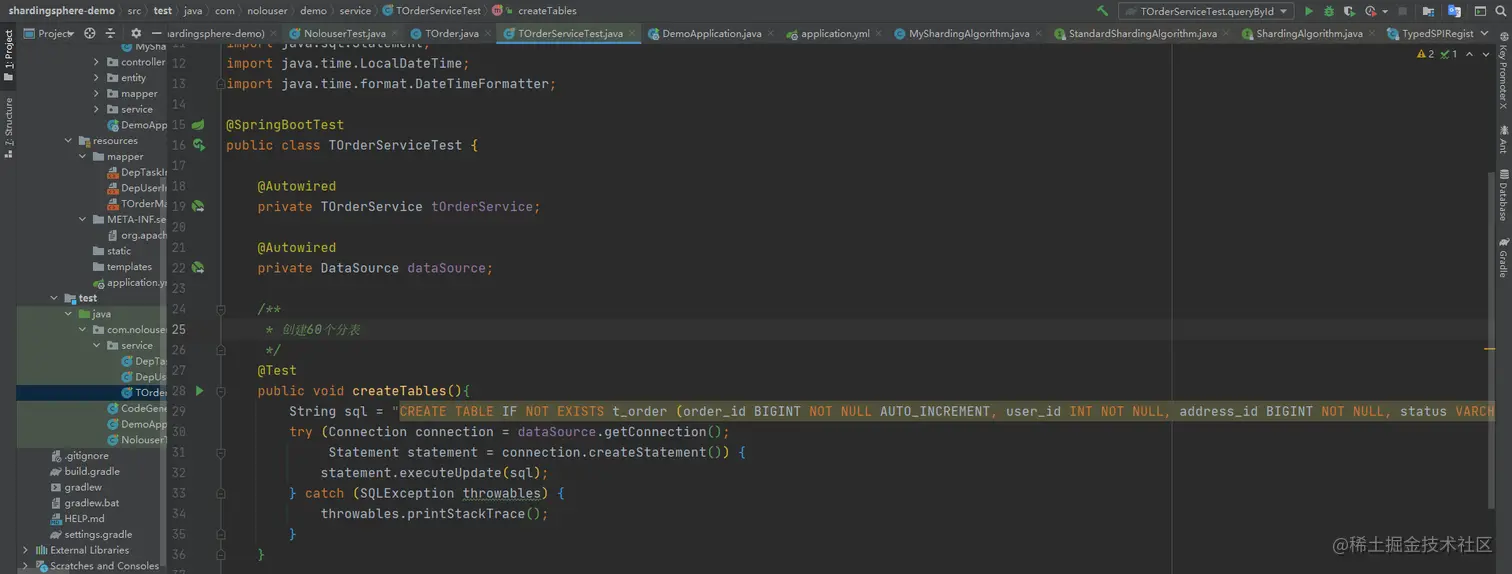Viewport: 1512px width, 574px height.
Task: Click the warnings count indicator
Action: click(x=1426, y=54)
